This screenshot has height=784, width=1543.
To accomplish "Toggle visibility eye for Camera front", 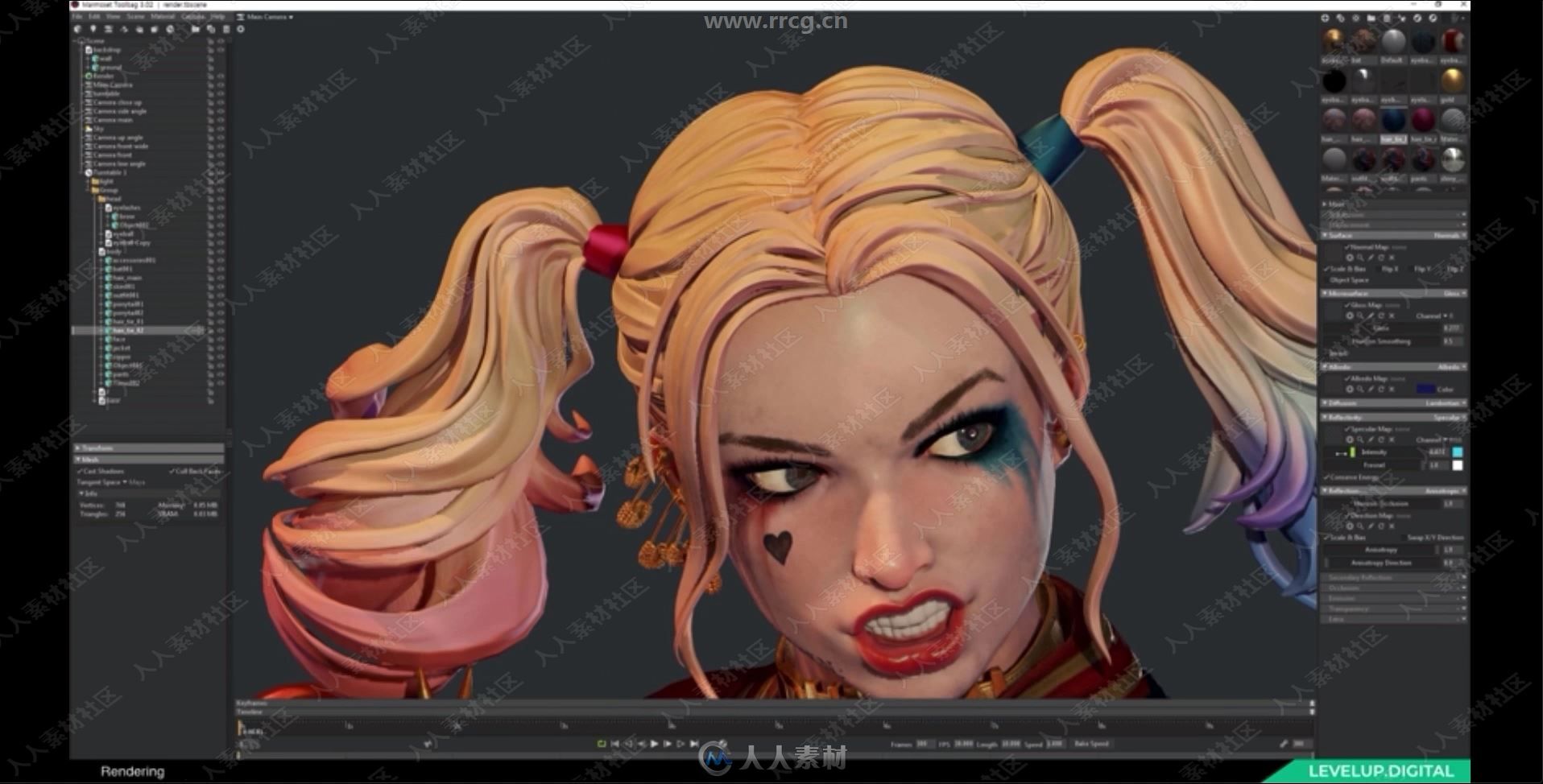I will pyautogui.click(x=221, y=155).
